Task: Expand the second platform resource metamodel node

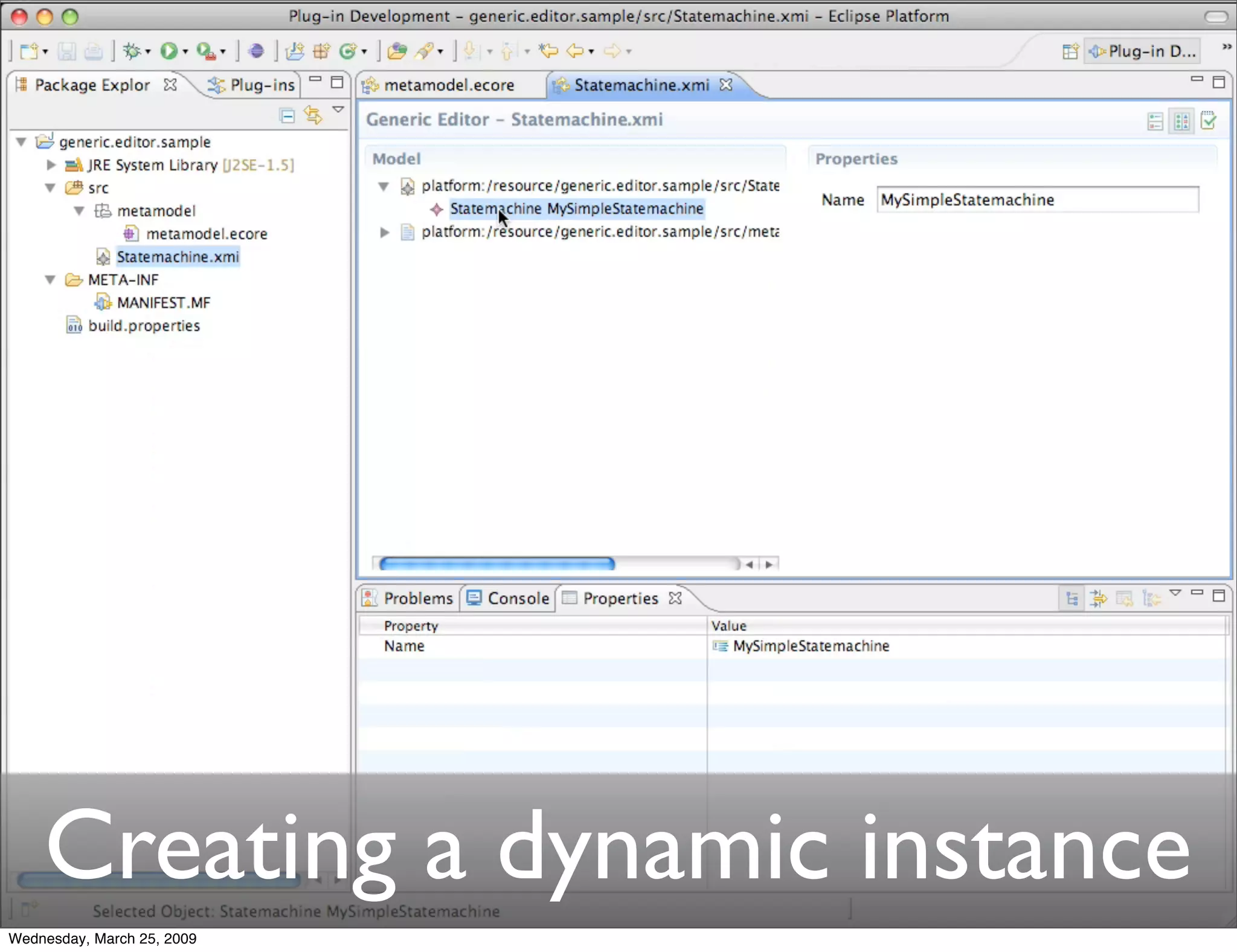Action: tap(384, 233)
